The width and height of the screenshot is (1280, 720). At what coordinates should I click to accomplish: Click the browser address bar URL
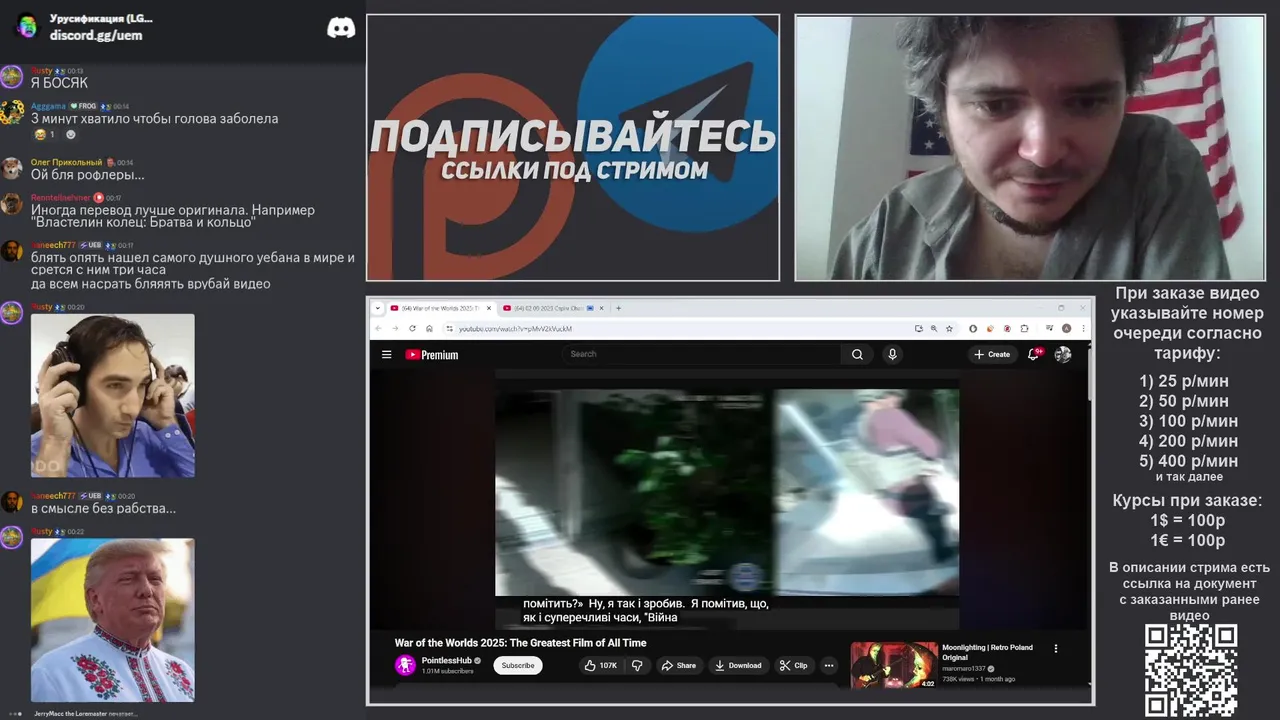pyautogui.click(x=515, y=328)
